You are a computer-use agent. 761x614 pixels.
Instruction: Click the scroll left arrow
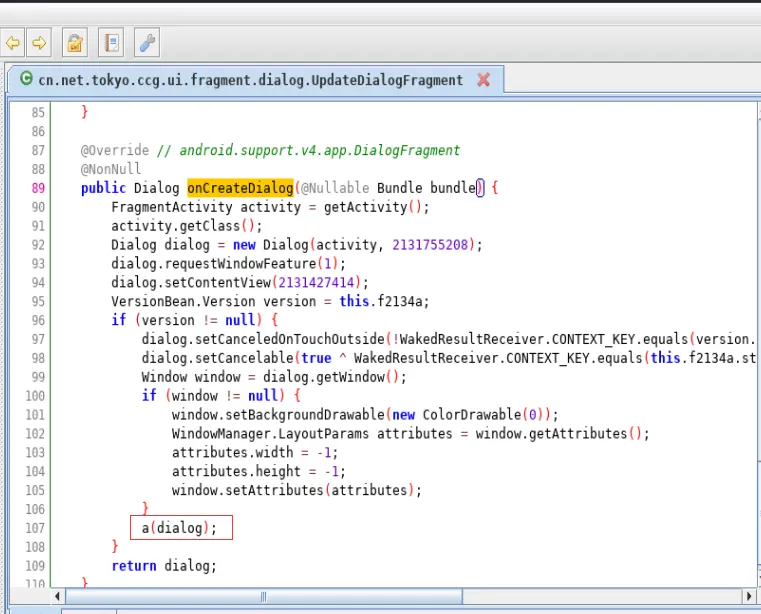(57, 597)
